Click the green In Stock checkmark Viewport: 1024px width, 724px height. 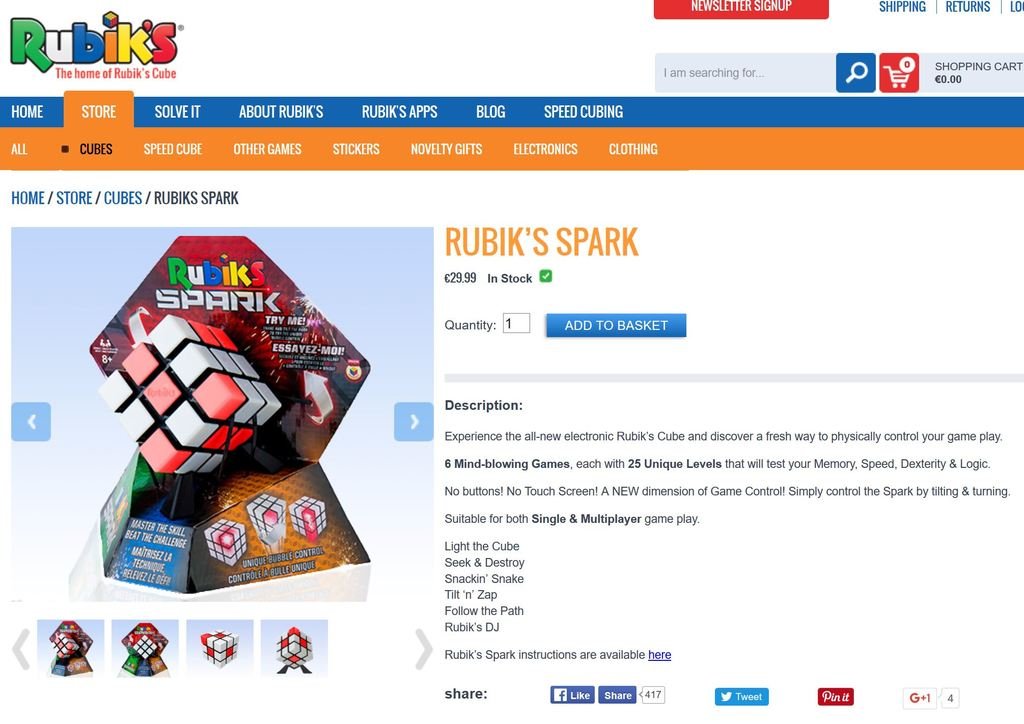(x=546, y=276)
